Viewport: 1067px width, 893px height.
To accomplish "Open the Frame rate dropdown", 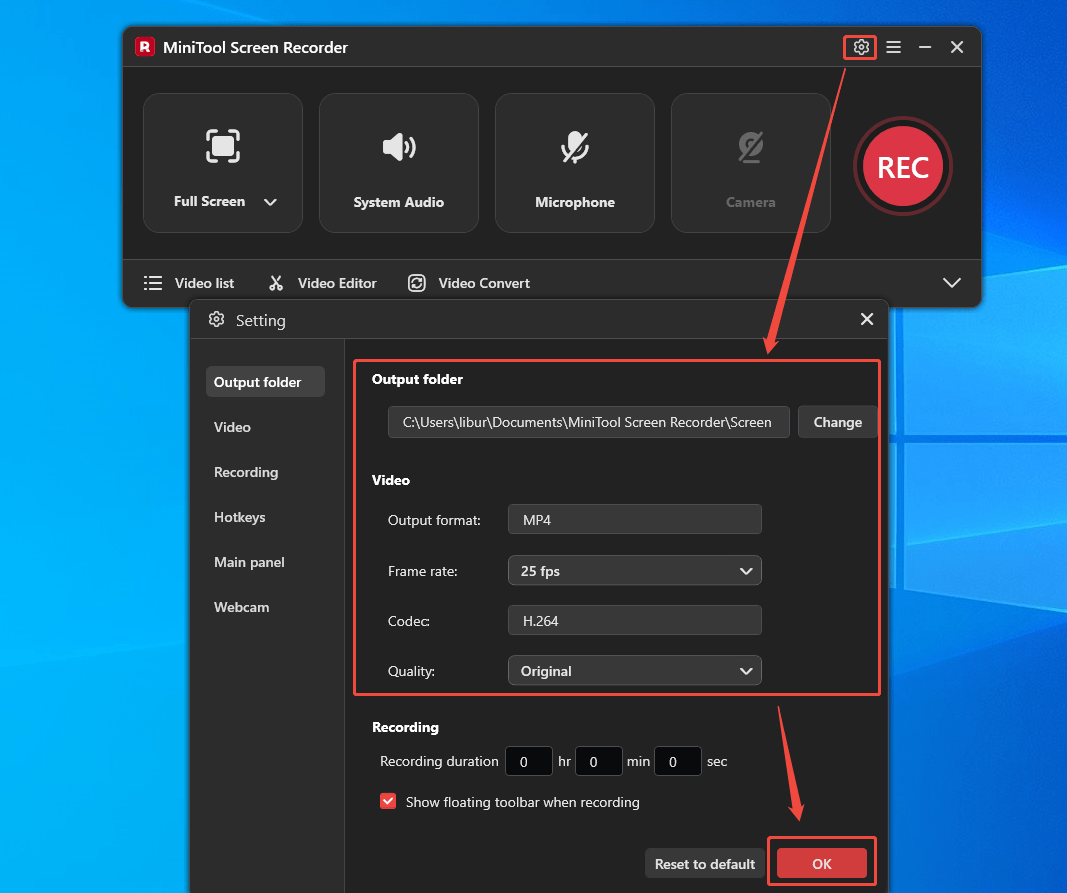I will coord(634,570).
